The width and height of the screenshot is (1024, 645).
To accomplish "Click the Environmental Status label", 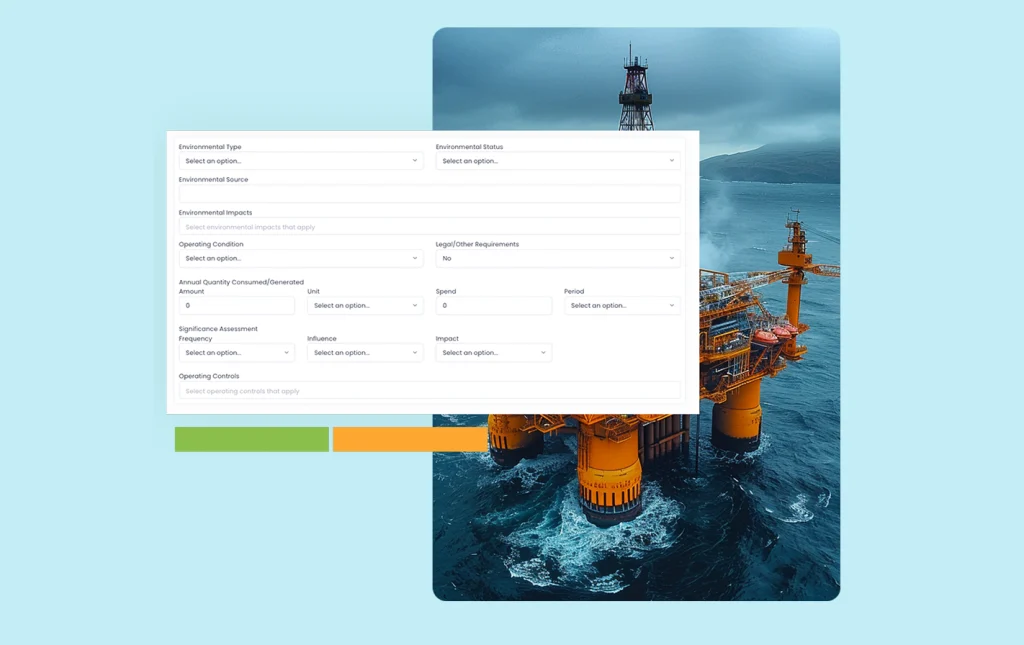I will pyautogui.click(x=469, y=147).
